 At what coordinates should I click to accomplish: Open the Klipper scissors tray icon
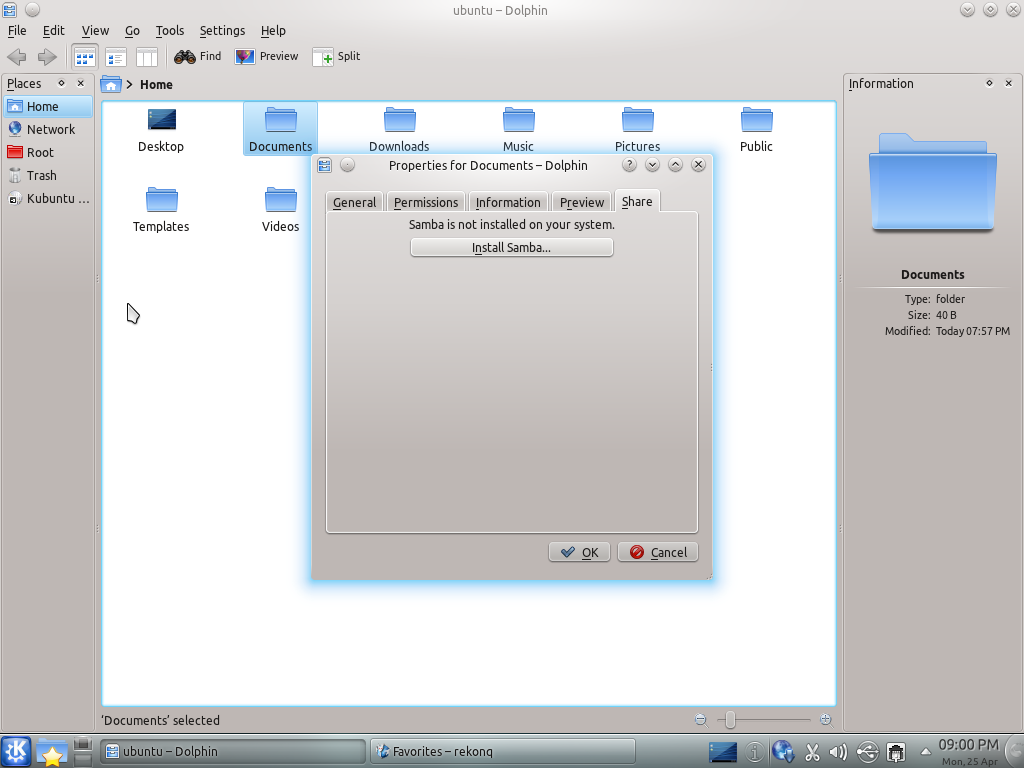point(812,752)
